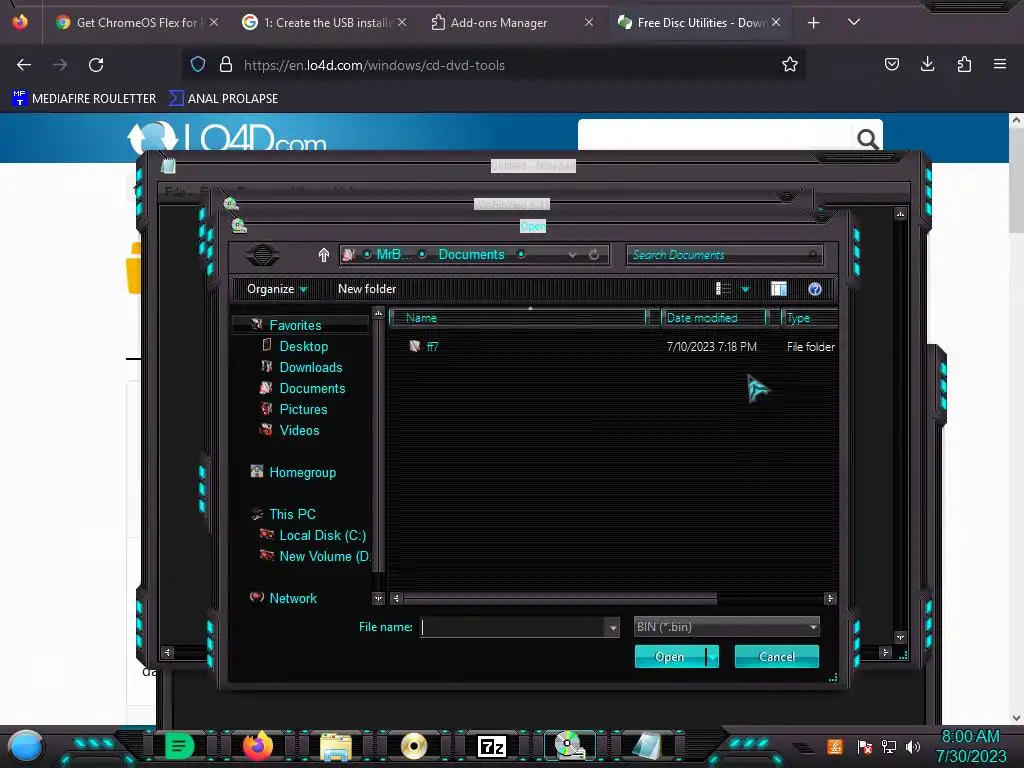
Task: Expand the address bar history dropdown
Action: (572, 255)
